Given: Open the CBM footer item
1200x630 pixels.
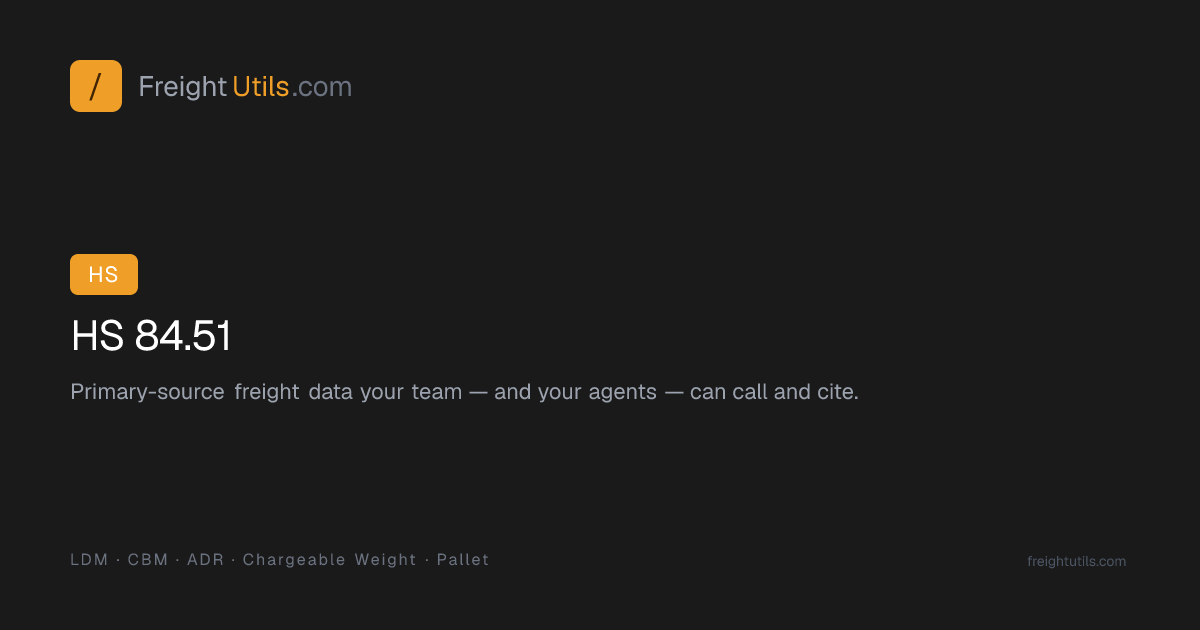Looking at the screenshot, I should point(148,560).
